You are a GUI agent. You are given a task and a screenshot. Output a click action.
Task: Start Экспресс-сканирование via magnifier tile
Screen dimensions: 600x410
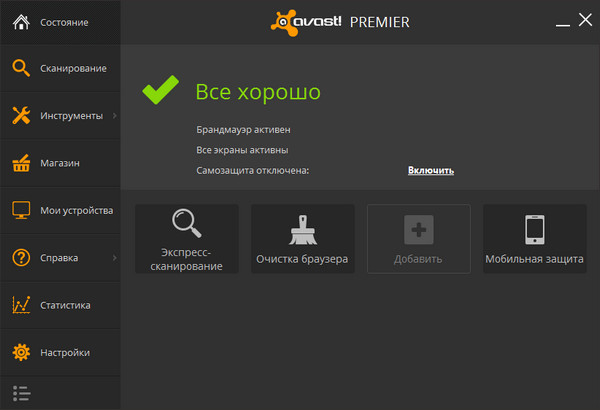(x=187, y=239)
